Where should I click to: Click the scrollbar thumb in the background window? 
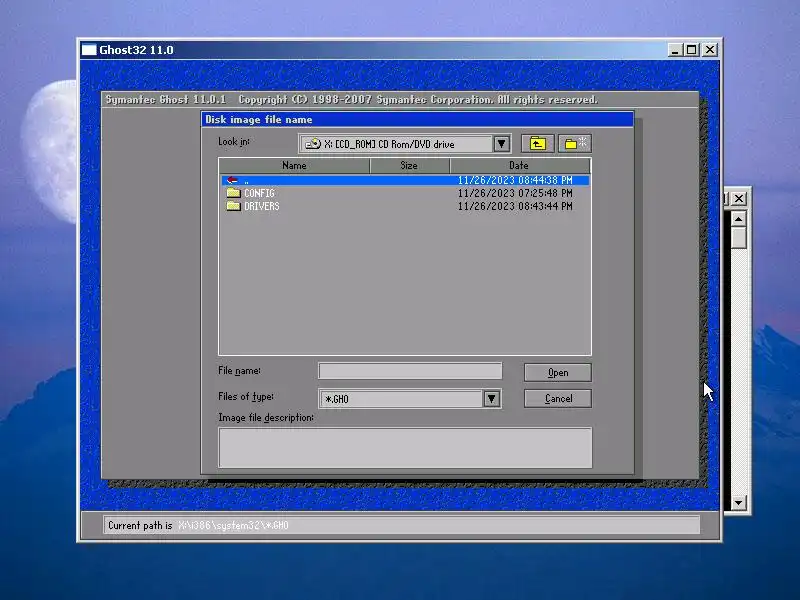pos(738,238)
